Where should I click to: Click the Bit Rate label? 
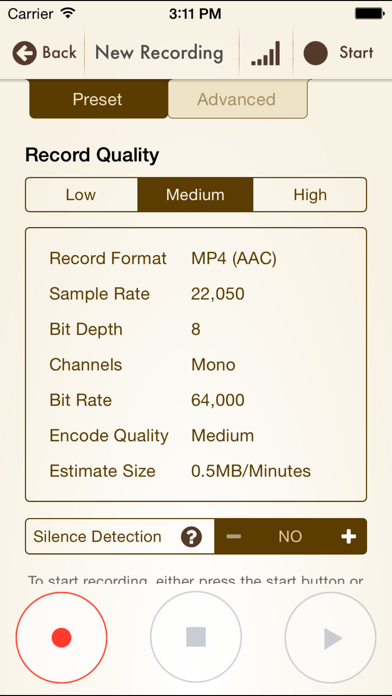80,400
